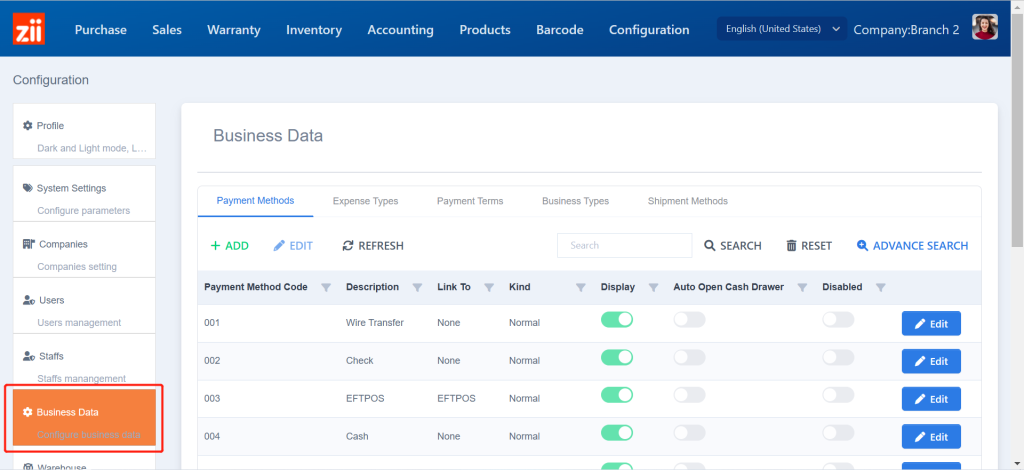Toggle Display switch for Wire Transfer

click(617, 320)
